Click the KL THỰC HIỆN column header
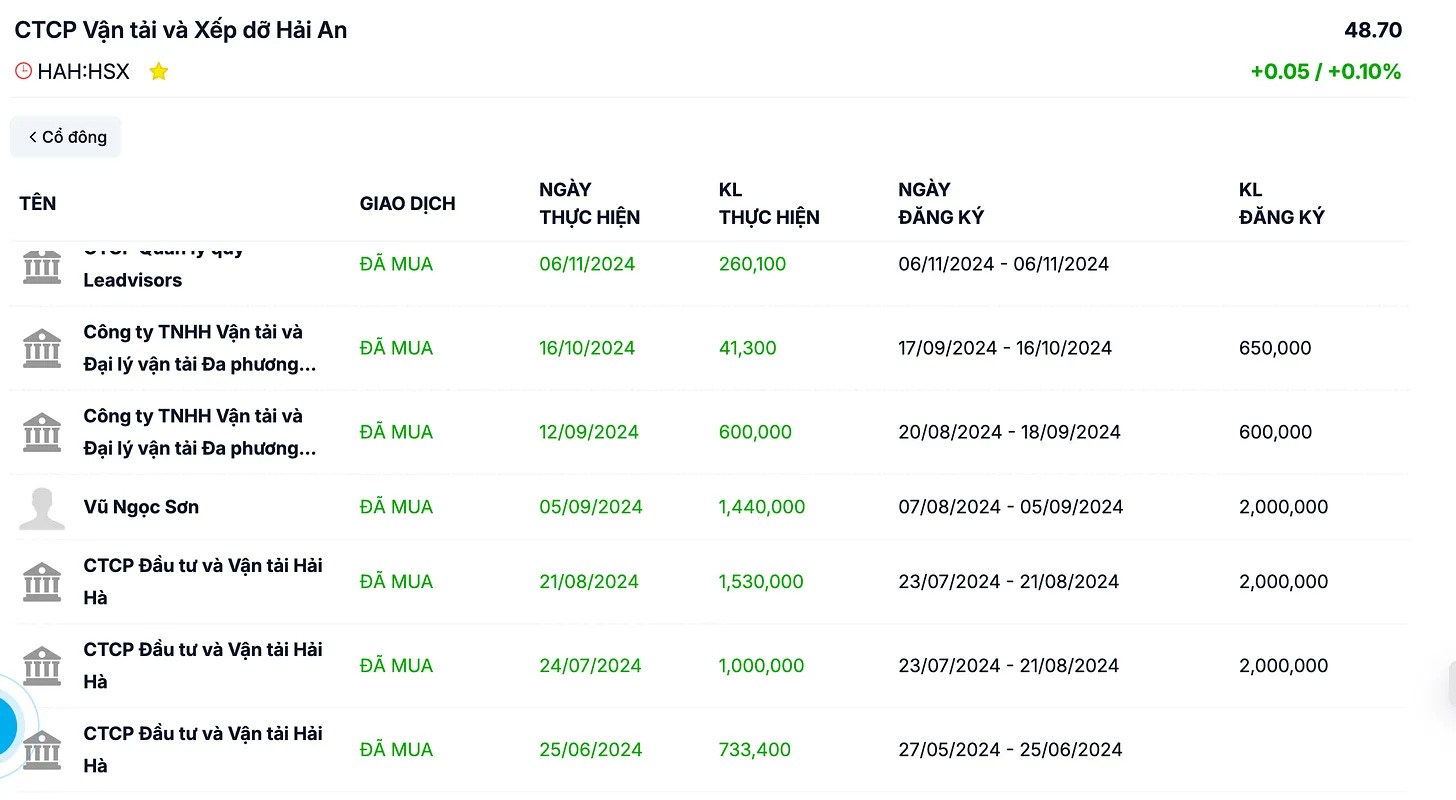Image resolution: width=1456 pixels, height=800 pixels. coord(769,204)
